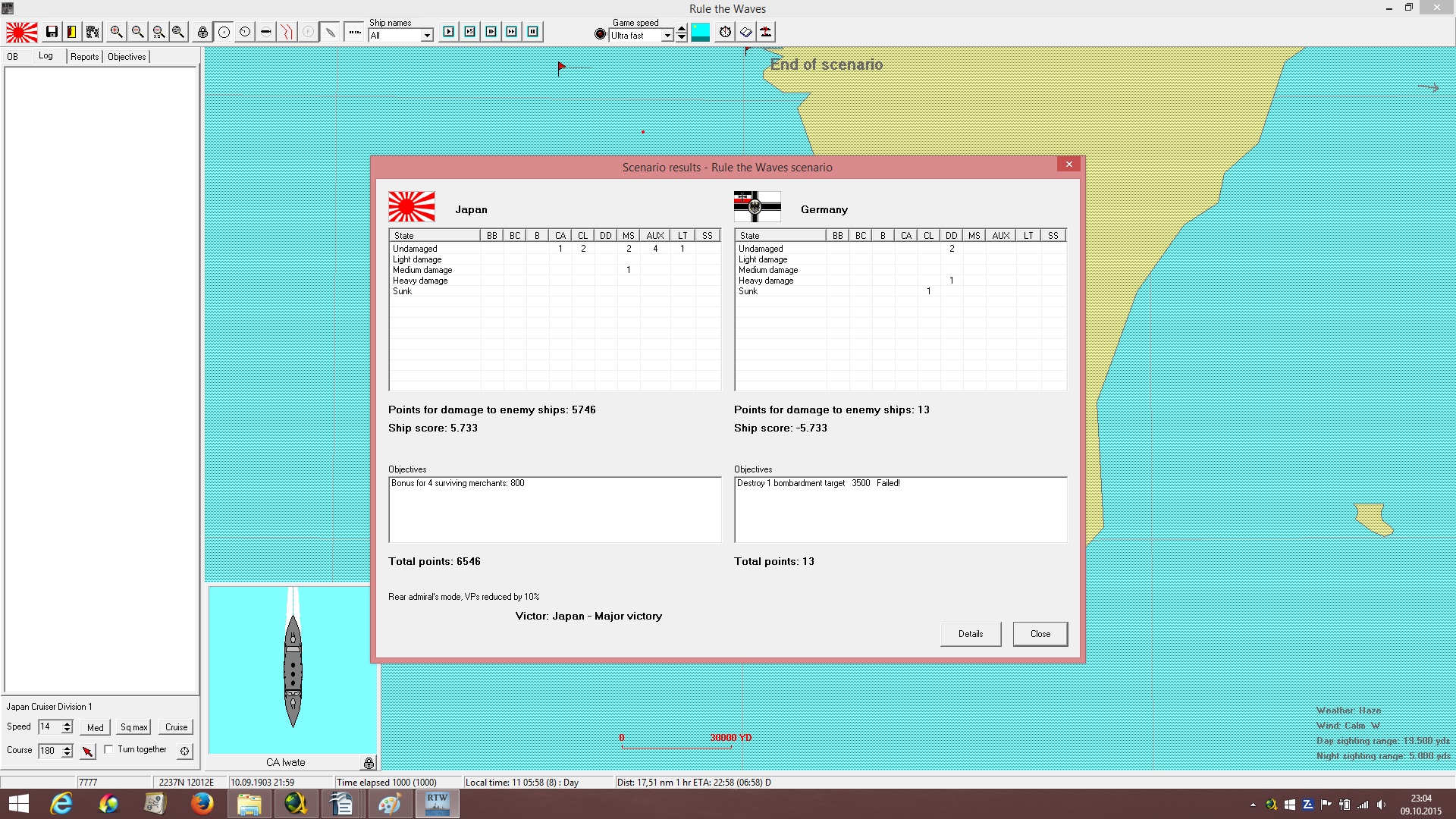The image size is (1456, 819).
Task: Open the Reports tab
Action: [x=85, y=57]
